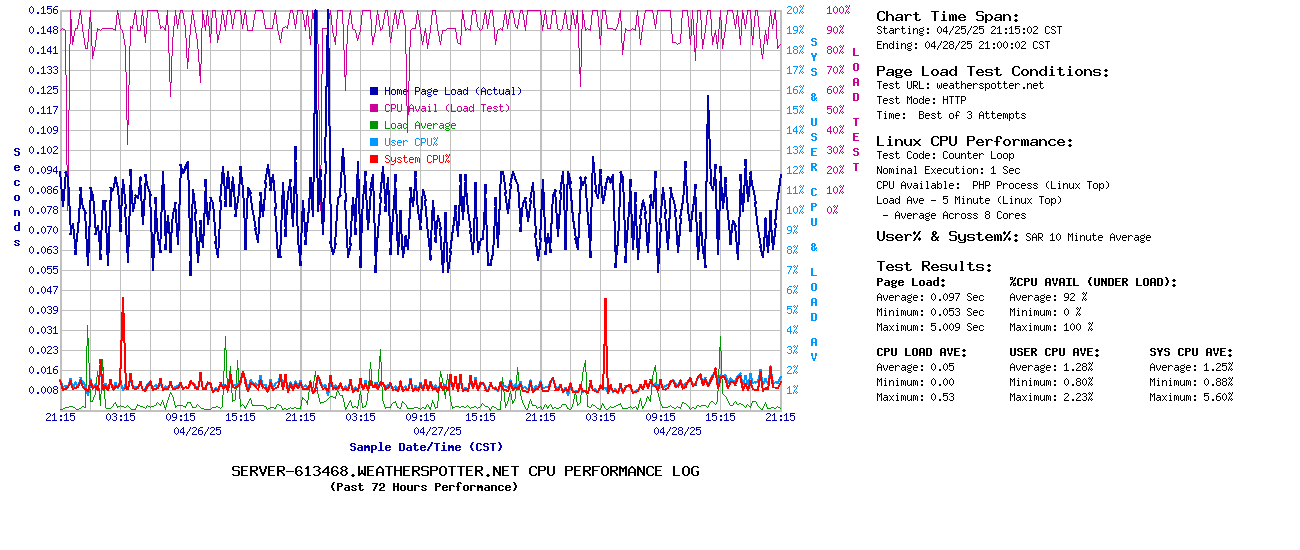Click the 'Chart Time Span:' heading
Image resolution: width=1300 pixels, height=550 pixels.
(947, 16)
